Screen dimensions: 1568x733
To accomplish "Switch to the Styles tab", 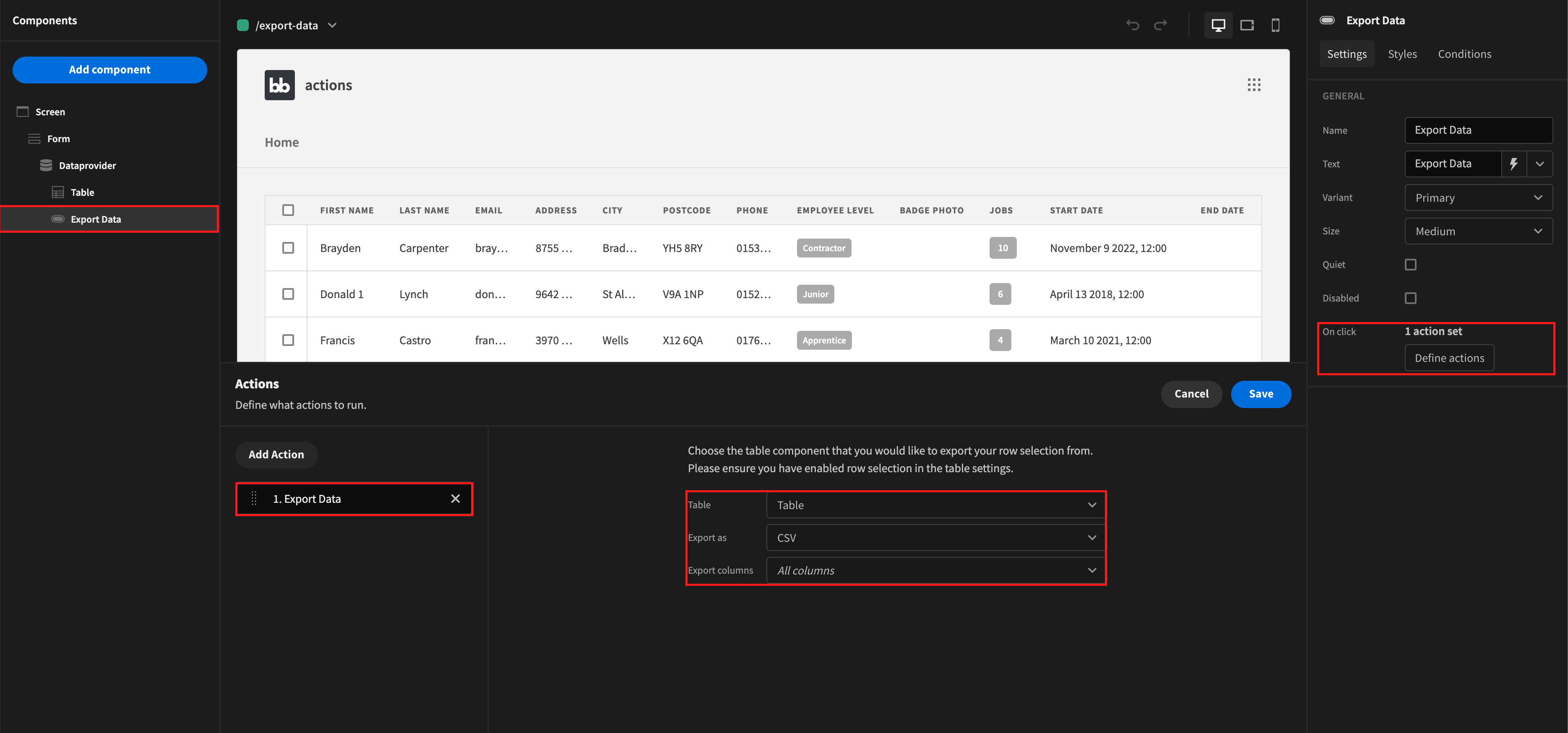I will 1402,54.
